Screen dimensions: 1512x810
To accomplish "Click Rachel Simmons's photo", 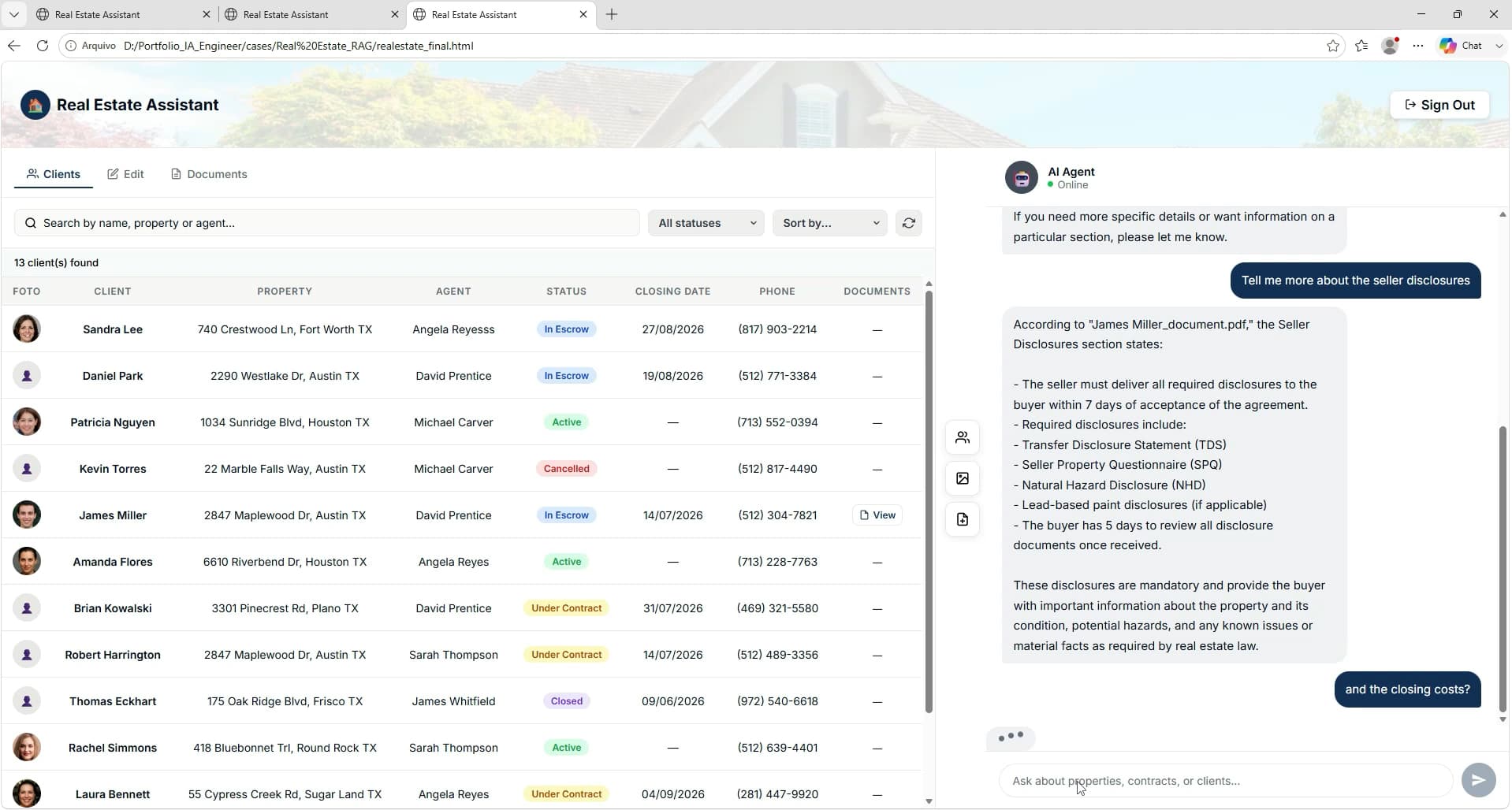I will (x=27, y=747).
